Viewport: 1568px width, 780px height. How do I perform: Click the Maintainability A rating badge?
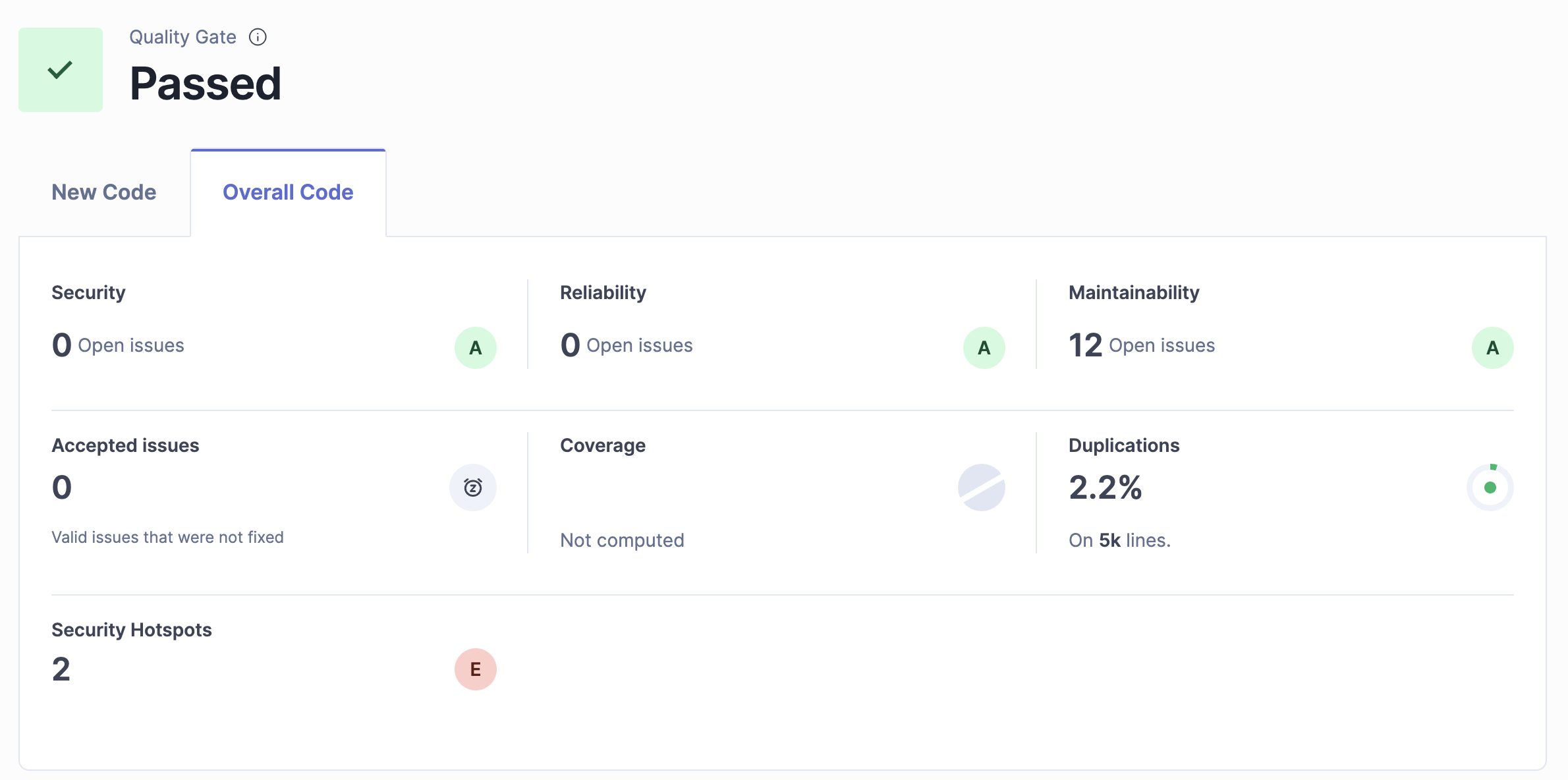click(x=1492, y=348)
